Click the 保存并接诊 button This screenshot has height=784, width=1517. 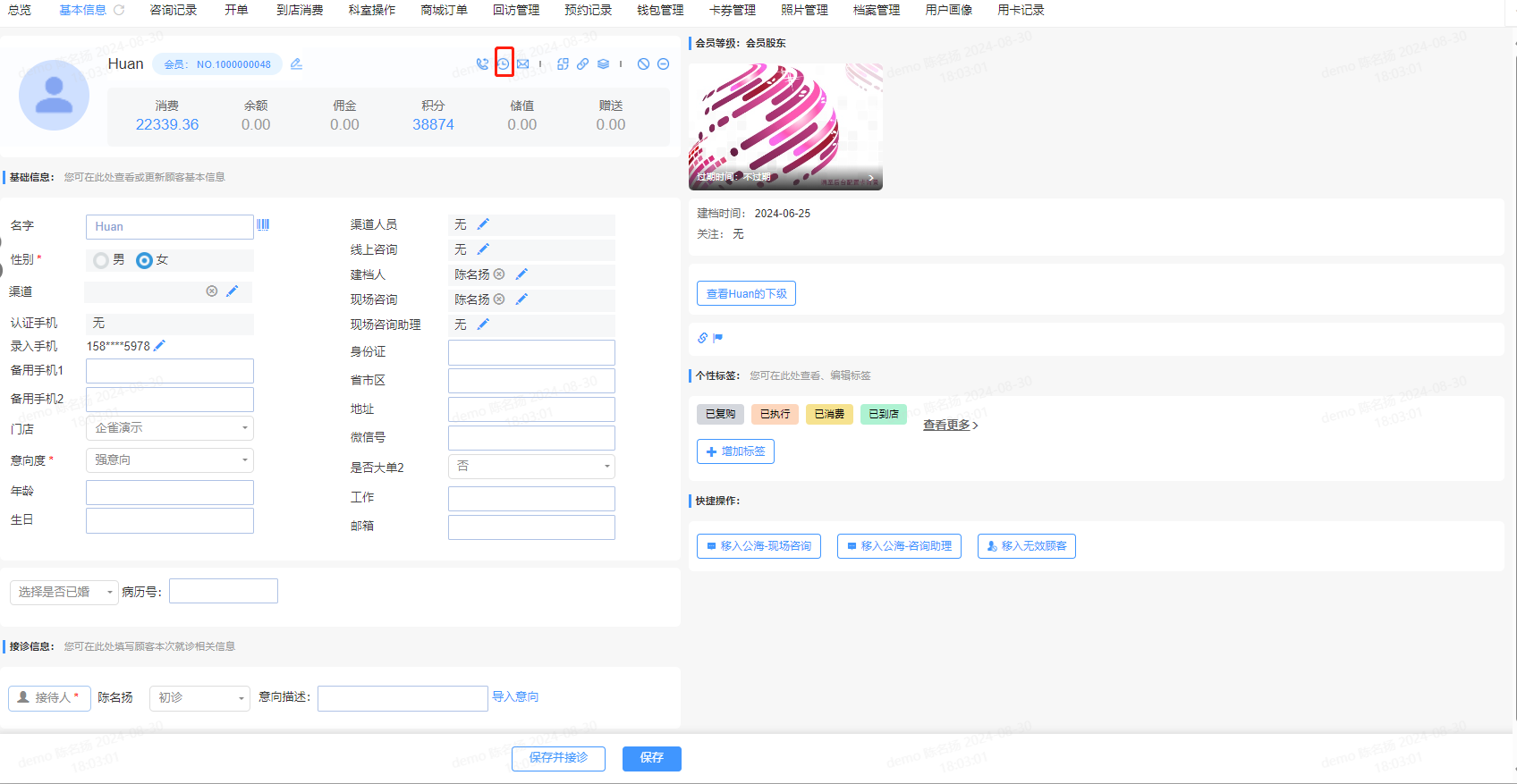(558, 758)
